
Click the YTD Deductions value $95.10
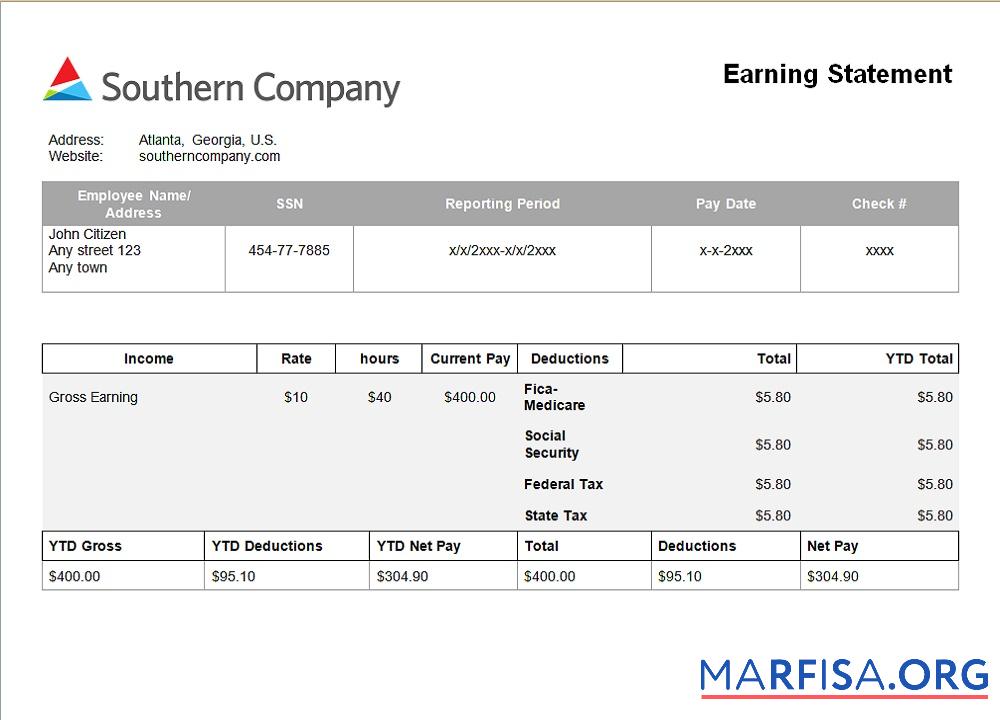tap(232, 576)
